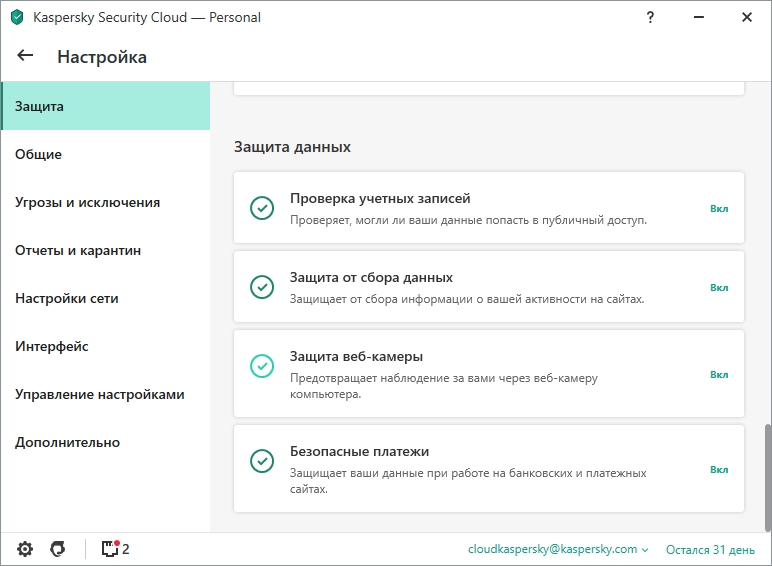772x566 pixels.
Task: Select the Защита settings section
Action: pos(105,106)
